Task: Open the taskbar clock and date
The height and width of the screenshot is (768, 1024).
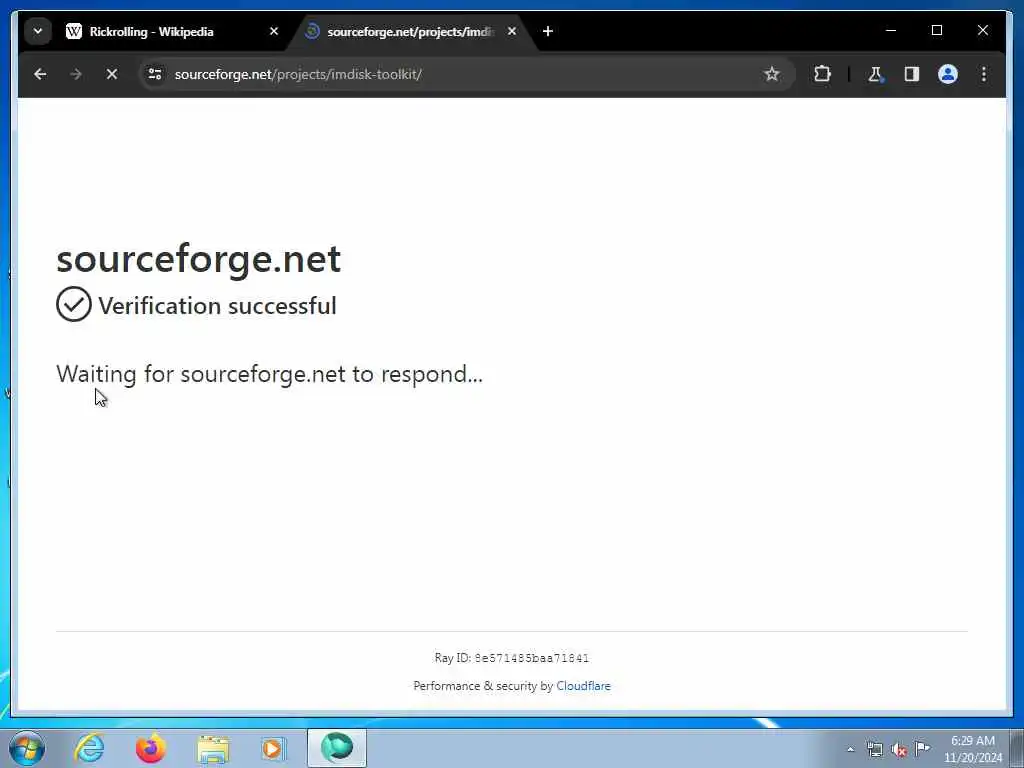Action: click(973, 749)
